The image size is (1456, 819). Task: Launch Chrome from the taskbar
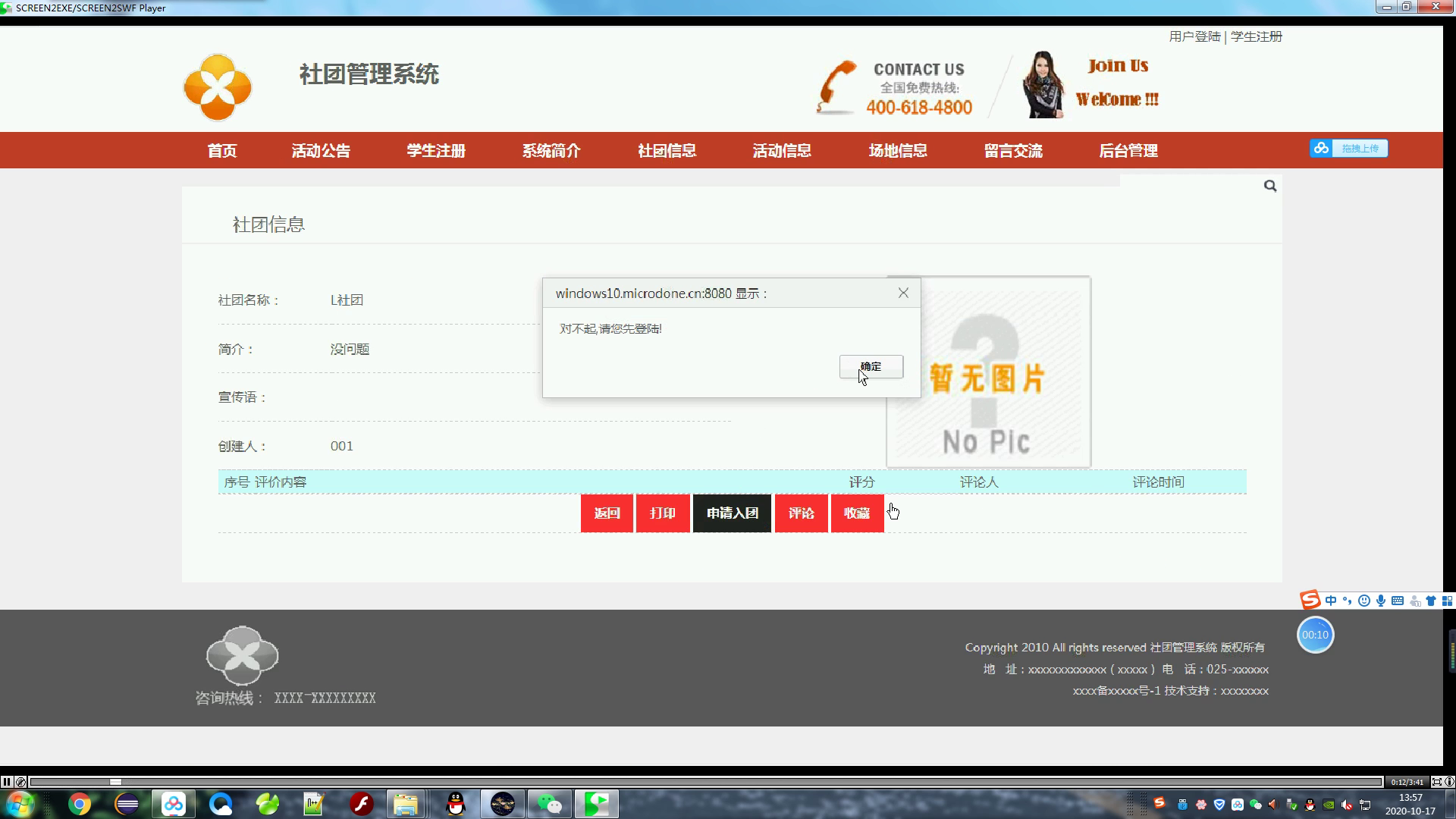[80, 804]
